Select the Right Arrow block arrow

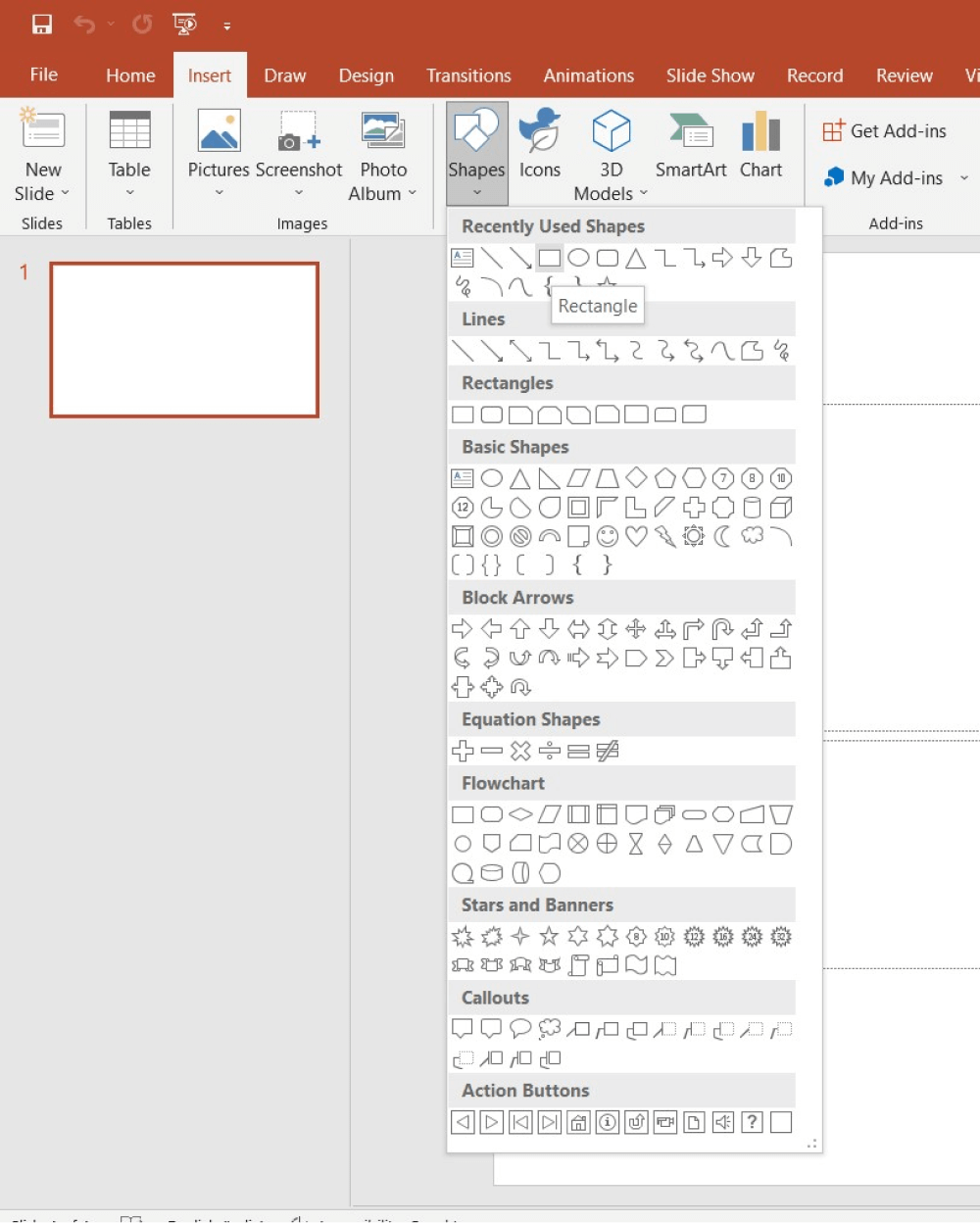coord(462,628)
